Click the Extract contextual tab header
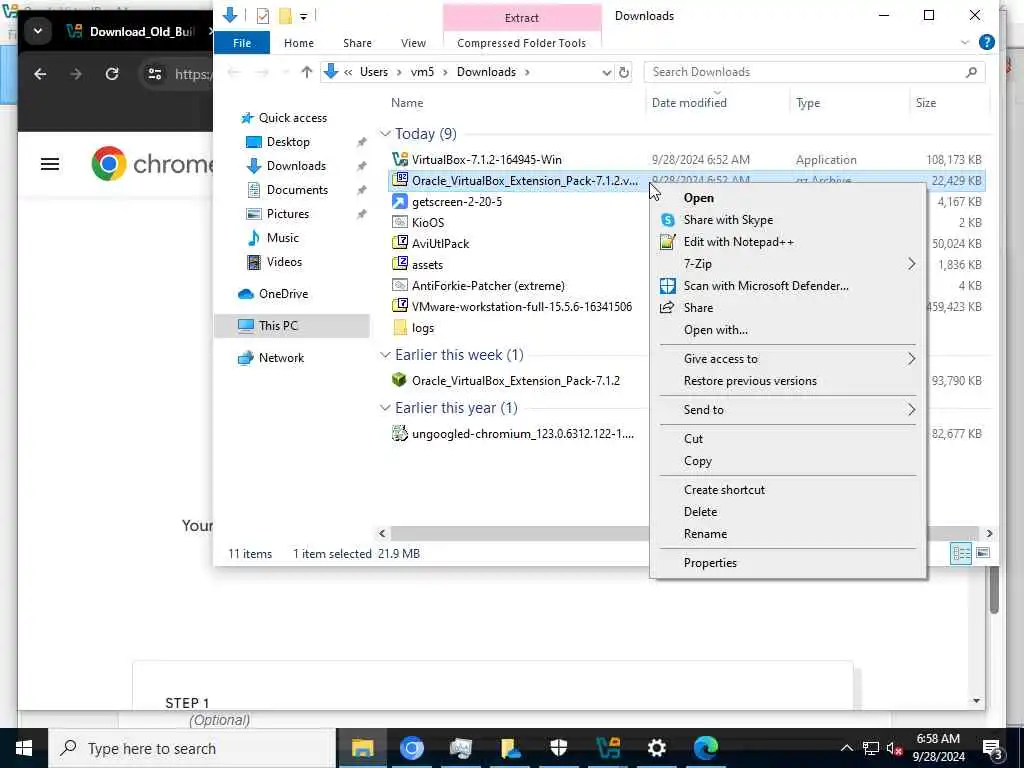Image resolution: width=1024 pixels, height=768 pixels. [522, 18]
